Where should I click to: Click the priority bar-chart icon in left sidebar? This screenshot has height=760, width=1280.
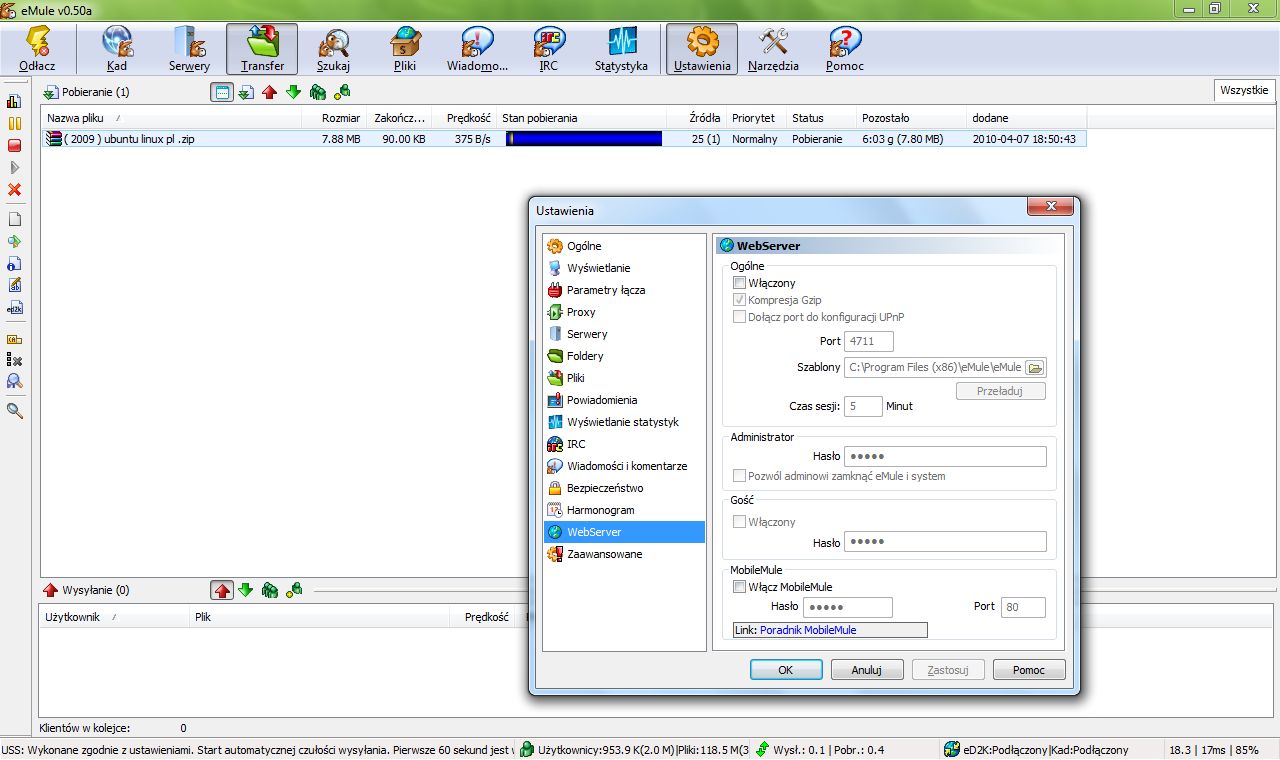[14, 101]
